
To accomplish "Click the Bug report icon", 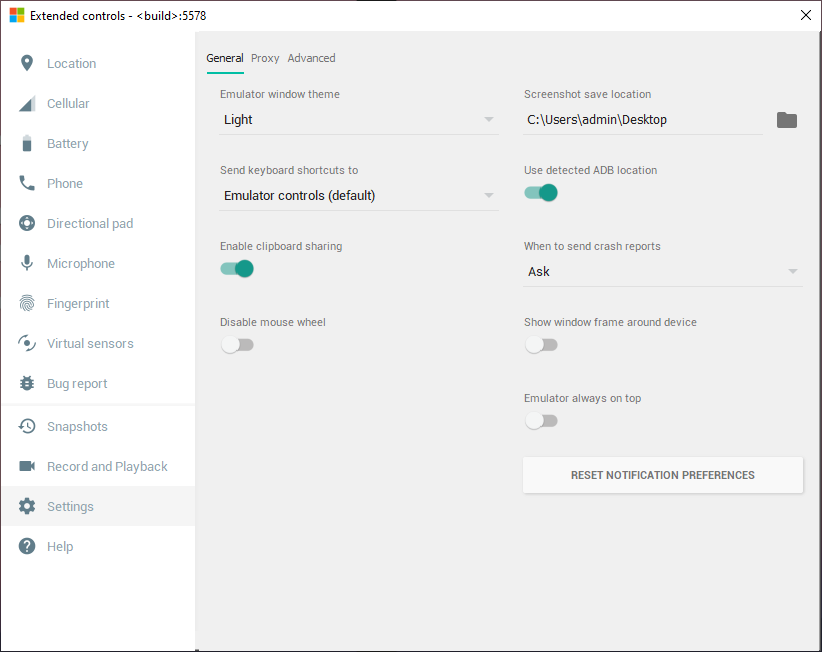I will [27, 384].
